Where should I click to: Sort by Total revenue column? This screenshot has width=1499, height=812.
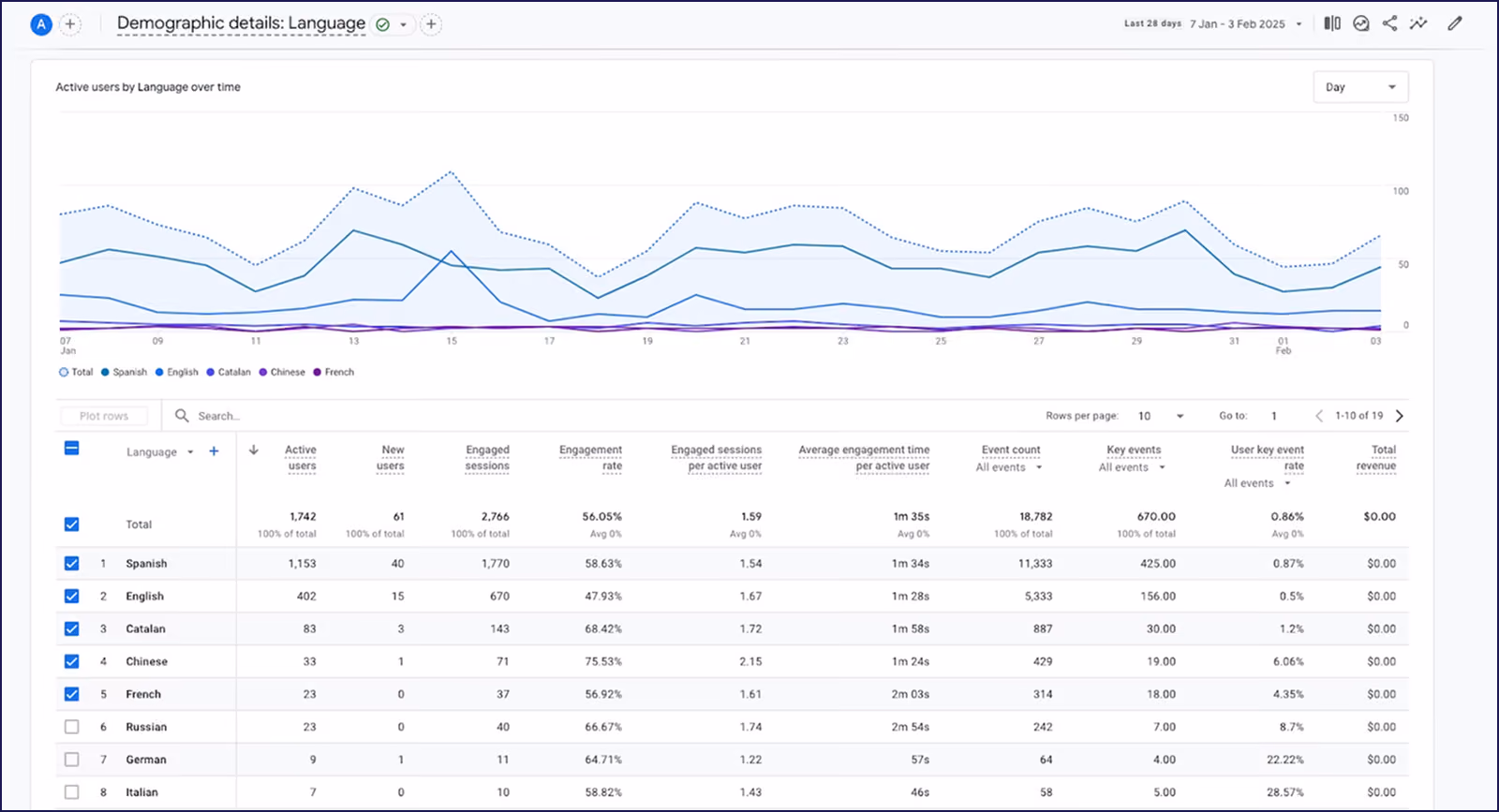[x=1376, y=458]
